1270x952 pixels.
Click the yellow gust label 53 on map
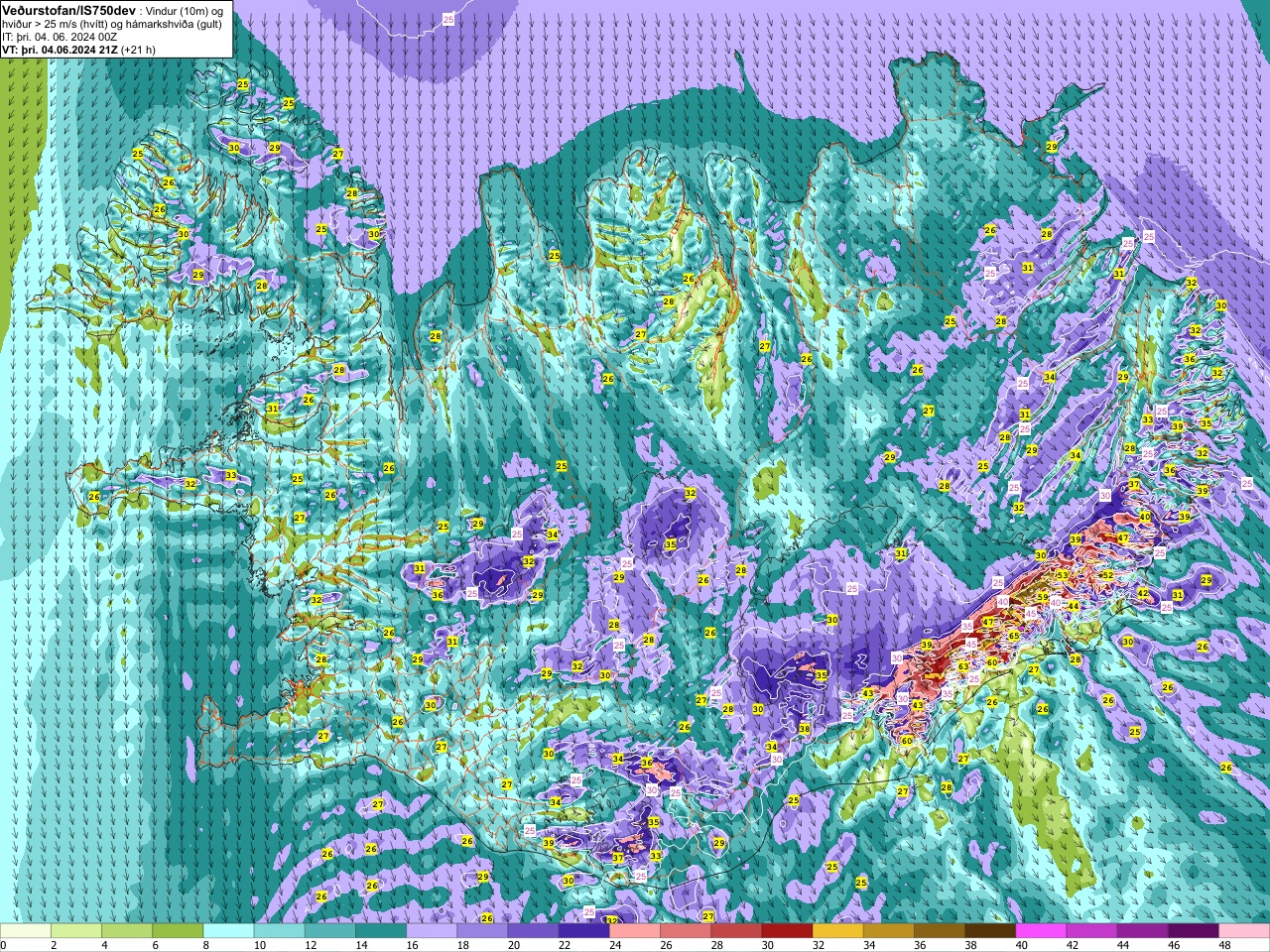(x=1062, y=575)
